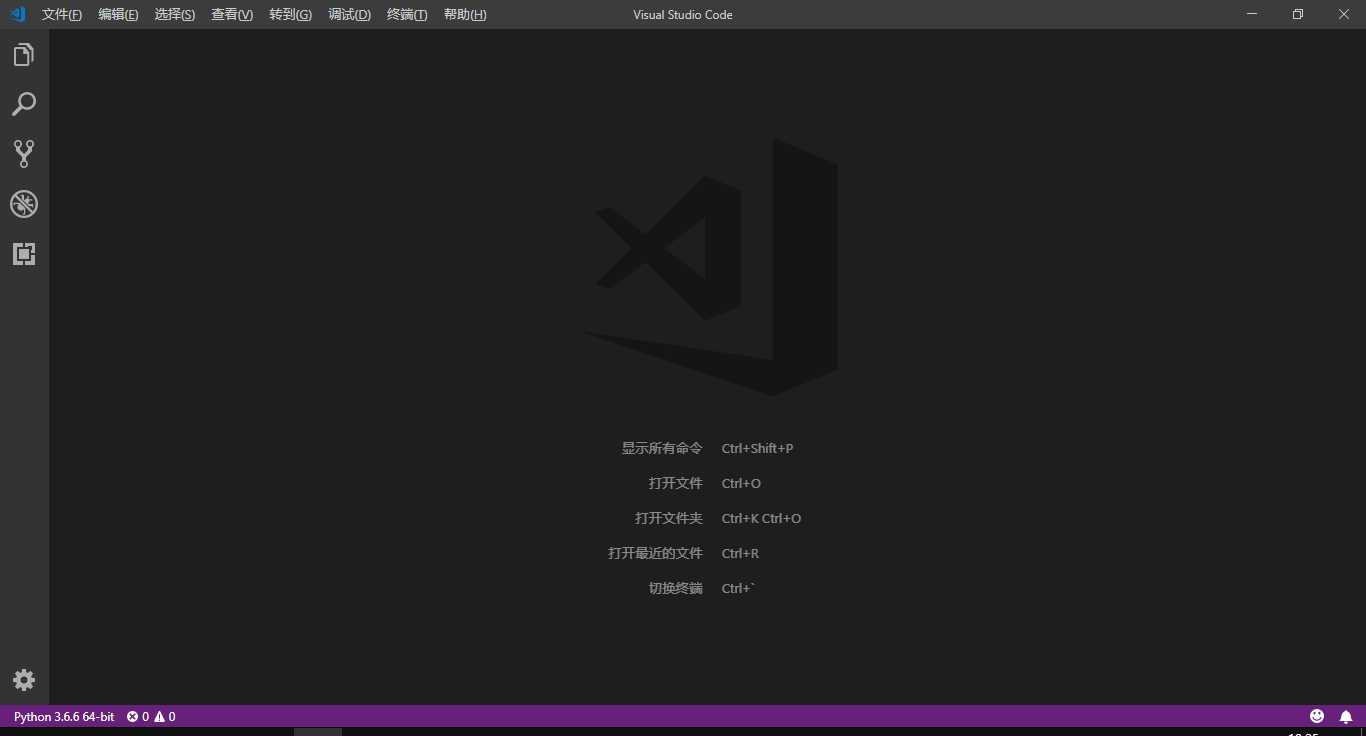1366x736 pixels.
Task: Open the 终端(T) menu
Action: point(407,15)
